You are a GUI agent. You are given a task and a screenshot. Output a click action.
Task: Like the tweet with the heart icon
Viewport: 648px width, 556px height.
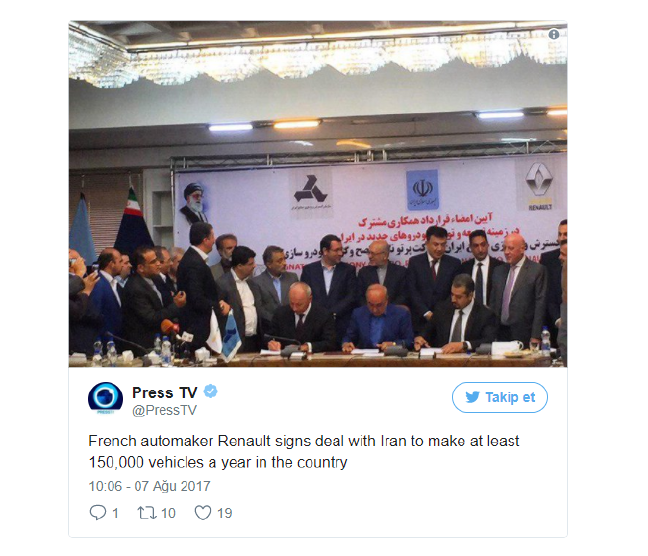pos(203,513)
